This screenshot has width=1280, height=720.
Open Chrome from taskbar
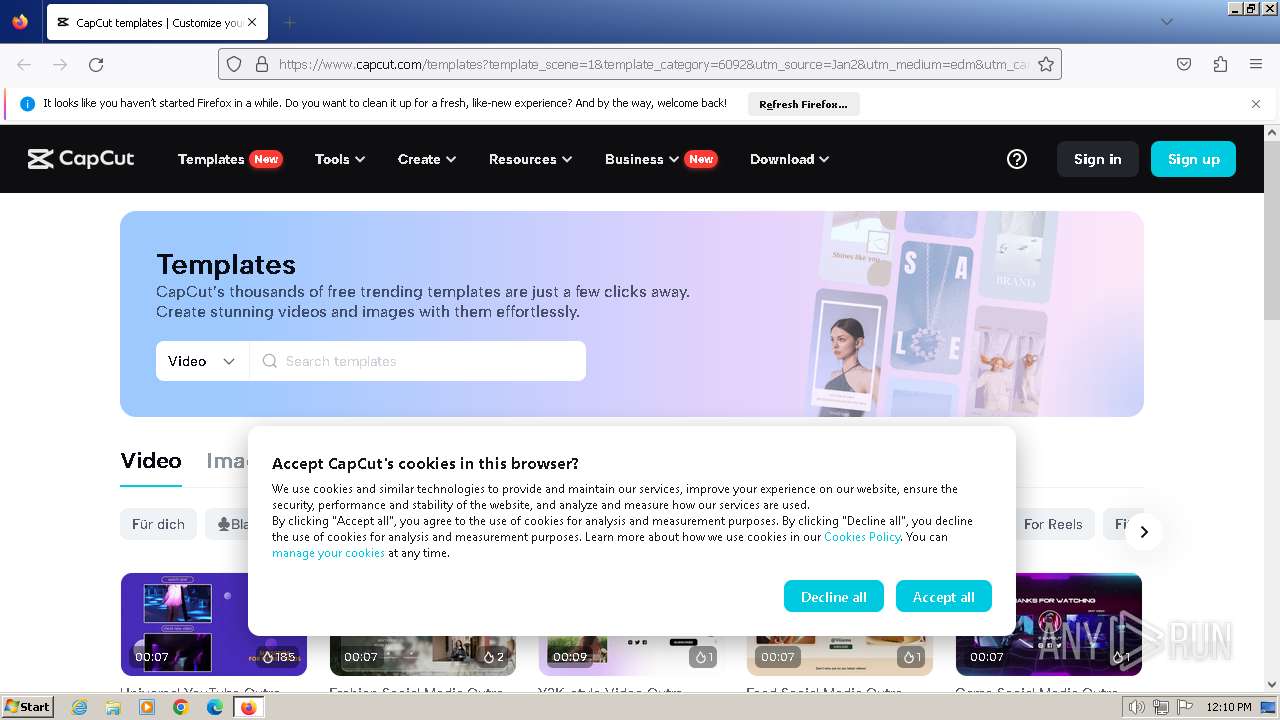[x=181, y=707]
